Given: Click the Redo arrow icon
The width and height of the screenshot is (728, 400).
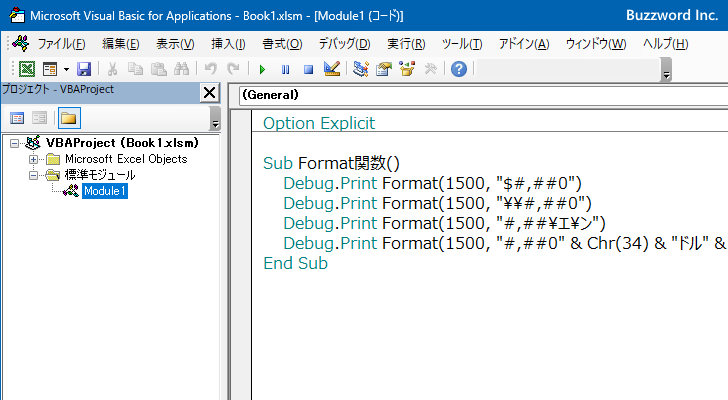Looking at the screenshot, I should [x=234, y=69].
